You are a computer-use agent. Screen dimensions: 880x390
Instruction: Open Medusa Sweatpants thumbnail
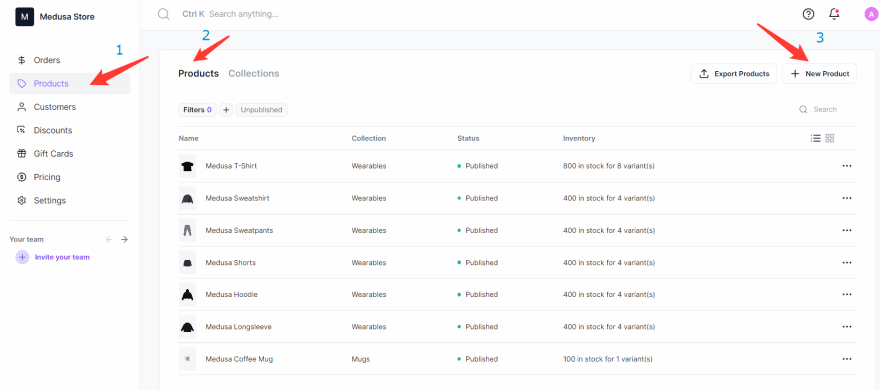(187, 231)
